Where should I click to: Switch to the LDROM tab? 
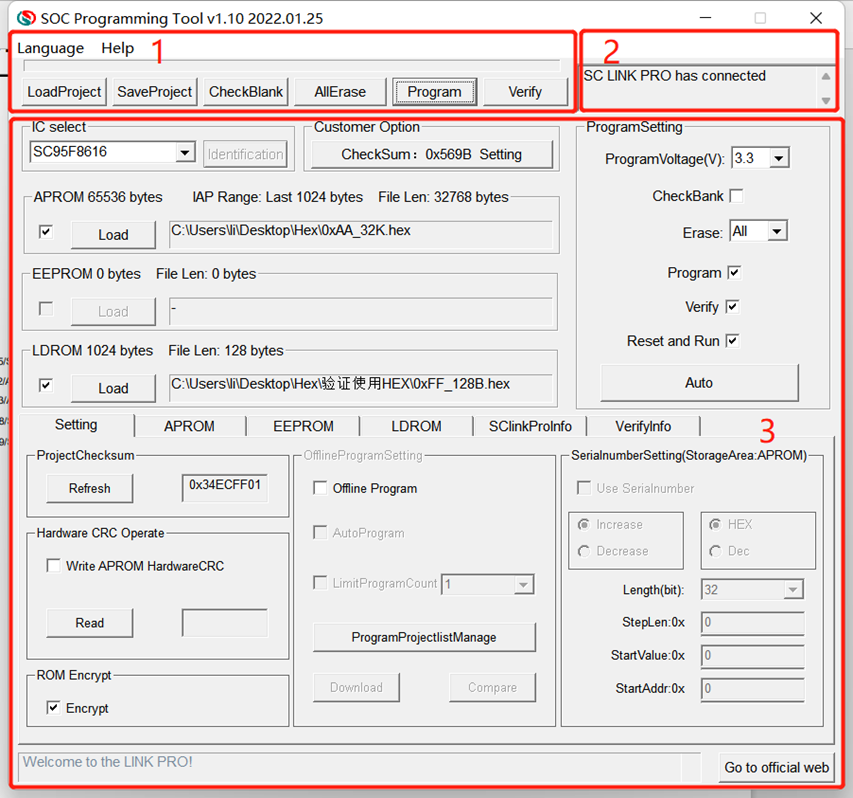[416, 426]
